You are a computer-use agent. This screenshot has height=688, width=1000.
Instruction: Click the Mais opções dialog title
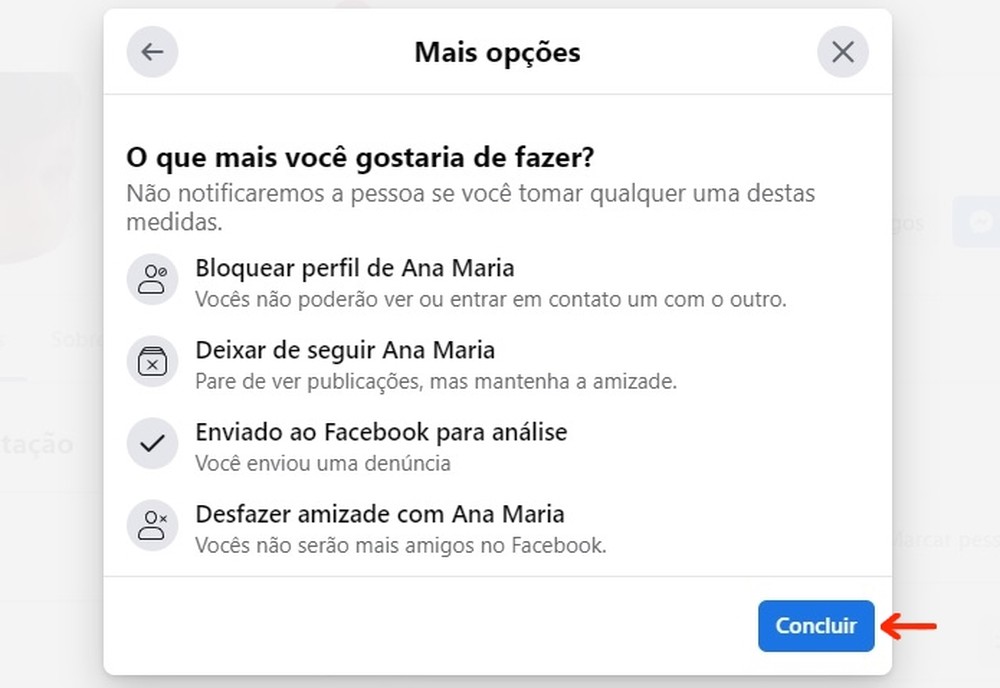click(x=497, y=52)
